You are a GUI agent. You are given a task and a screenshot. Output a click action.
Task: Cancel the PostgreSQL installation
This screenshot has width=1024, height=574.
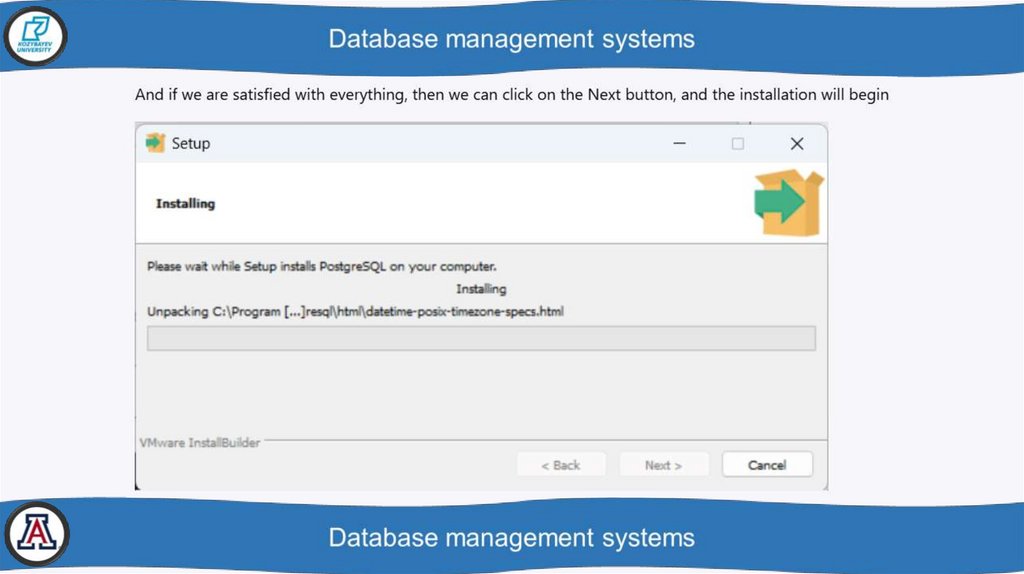click(767, 465)
